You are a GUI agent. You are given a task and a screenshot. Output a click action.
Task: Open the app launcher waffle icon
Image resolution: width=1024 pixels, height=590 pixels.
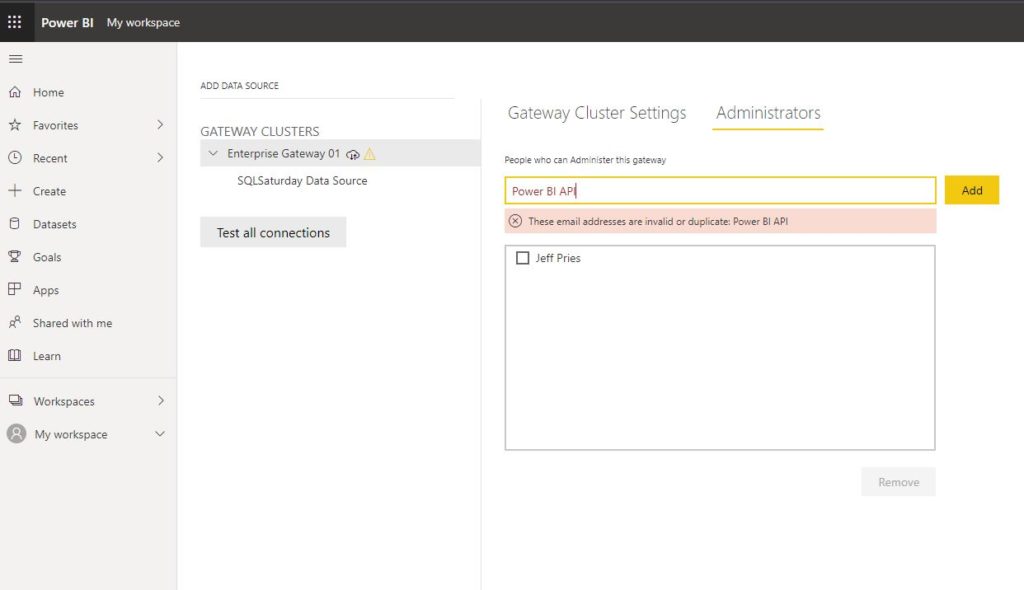pos(15,22)
